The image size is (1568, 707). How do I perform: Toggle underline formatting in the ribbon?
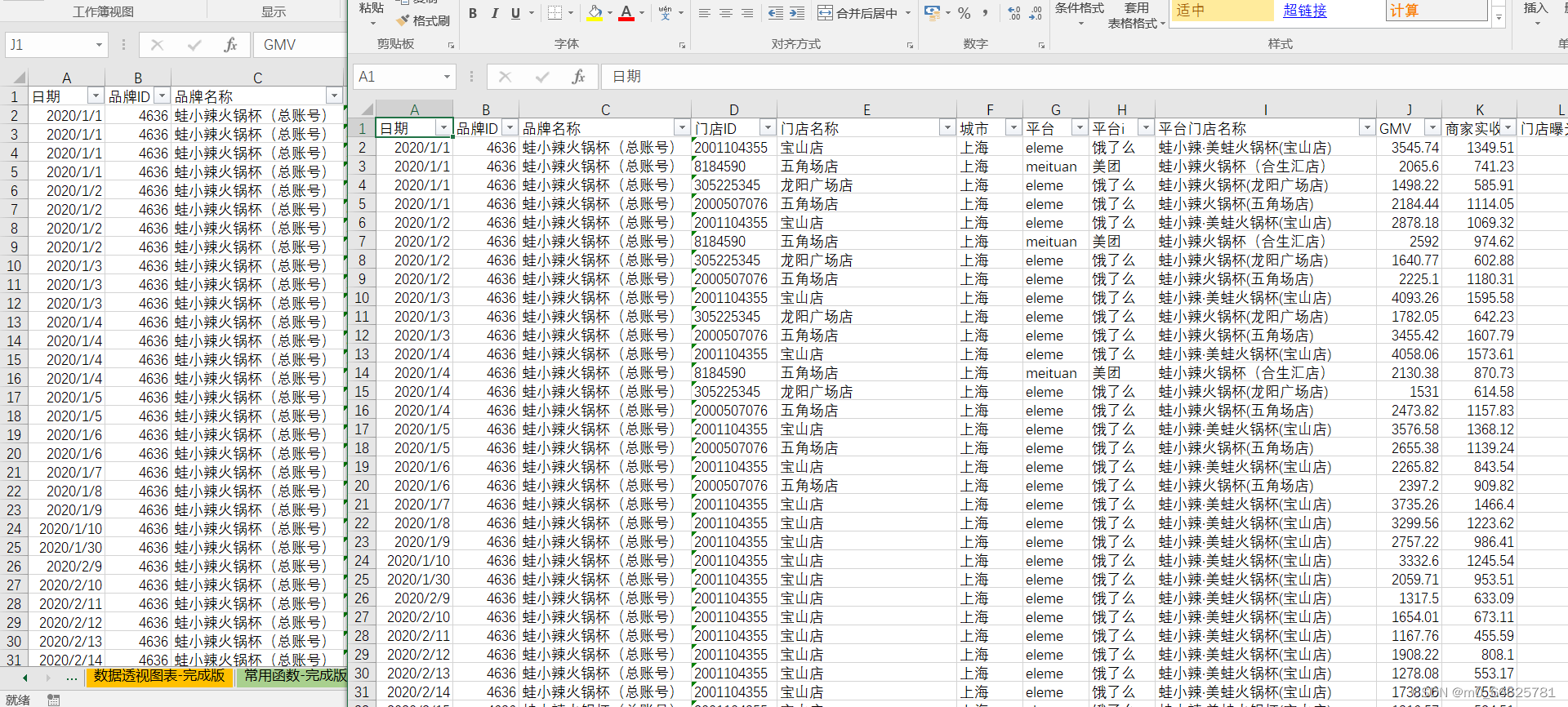pos(515,13)
